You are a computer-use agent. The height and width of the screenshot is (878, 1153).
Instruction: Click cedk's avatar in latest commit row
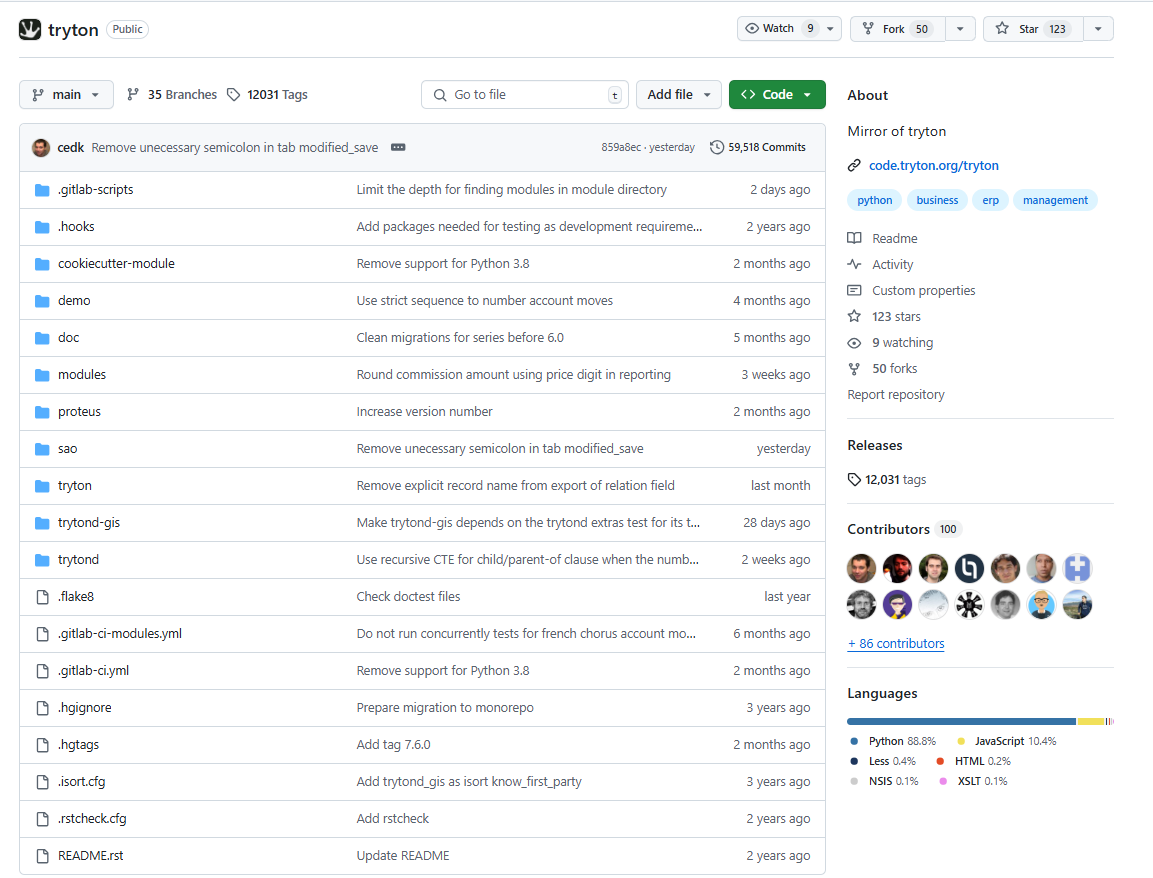click(41, 147)
